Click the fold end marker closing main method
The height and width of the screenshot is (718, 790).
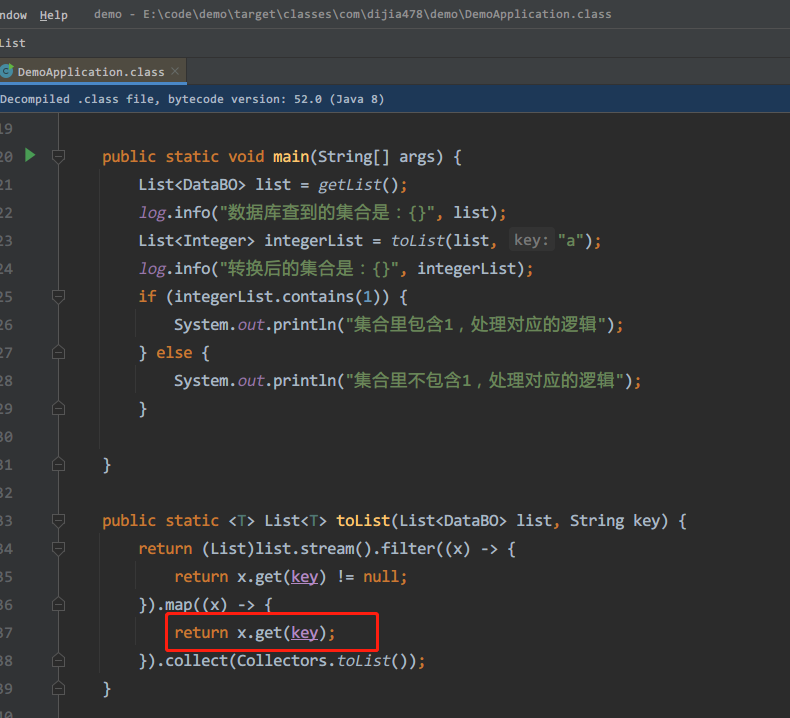[x=58, y=464]
